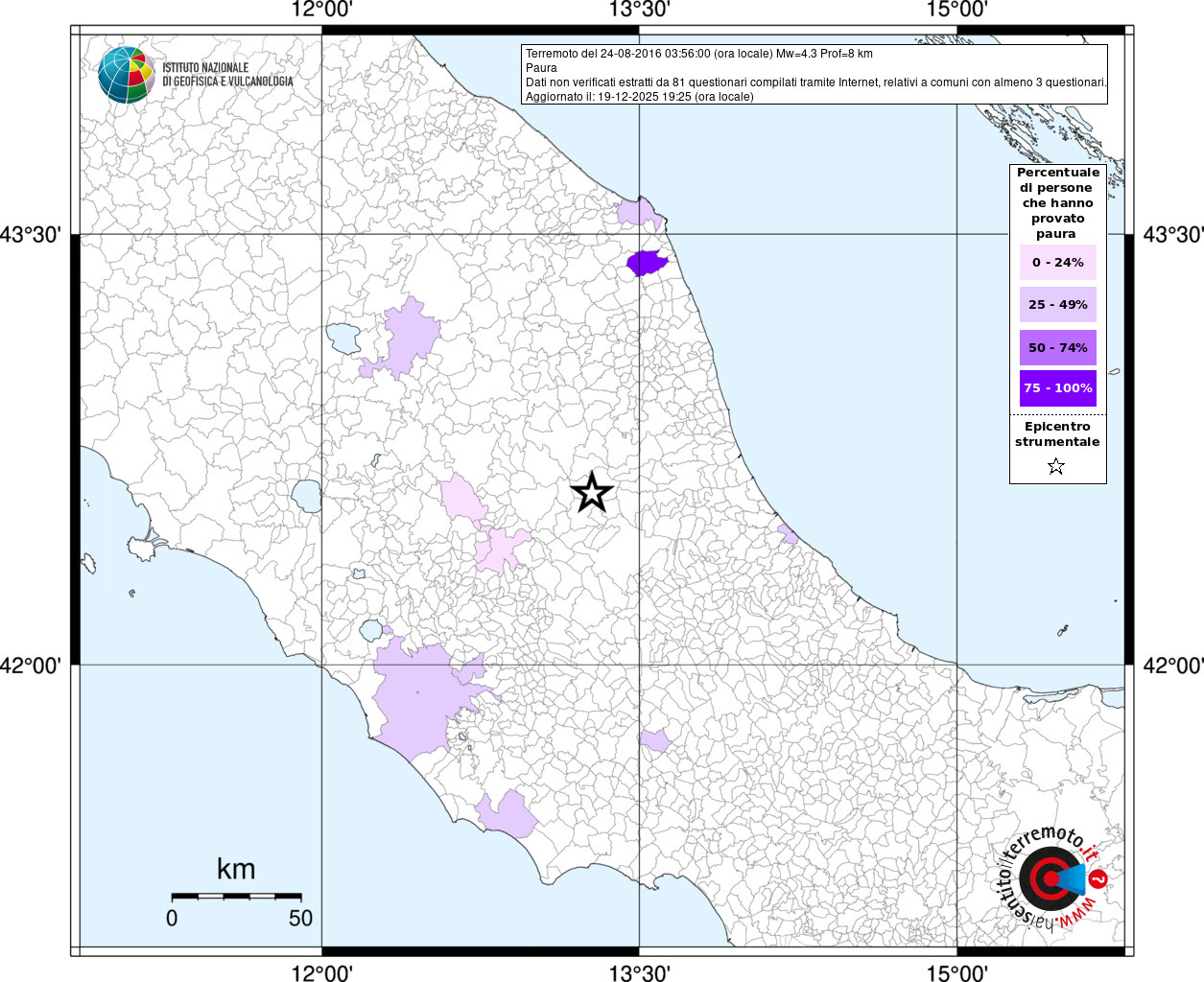Click the INGV globe logo
The image size is (1204, 982).
tap(126, 75)
